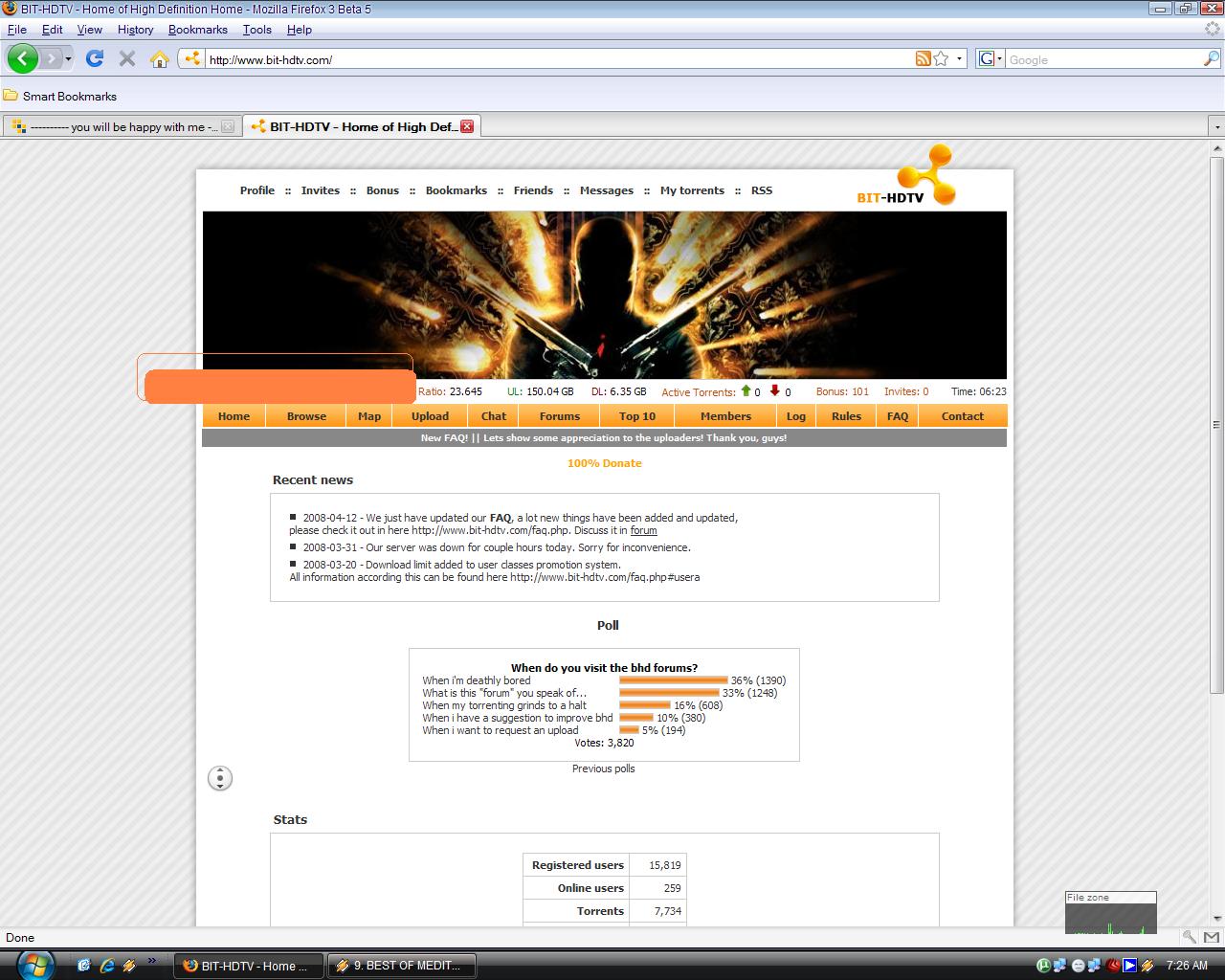Open Top 10 in the nav bar

pos(637,416)
